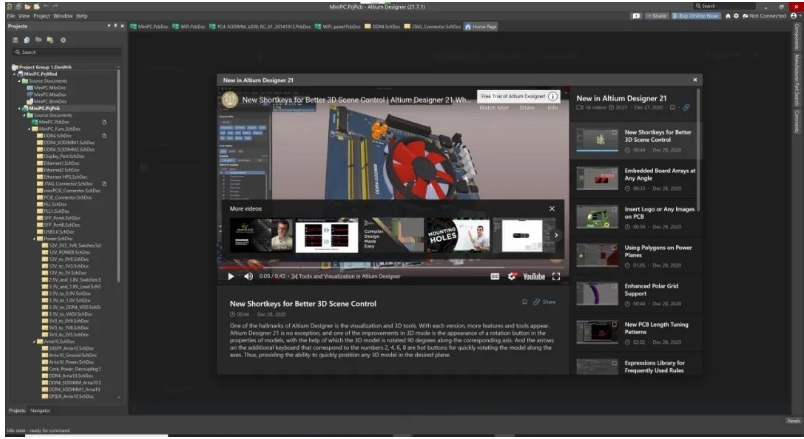Open Insert Logo or Any Images on PCB video

tap(636, 217)
